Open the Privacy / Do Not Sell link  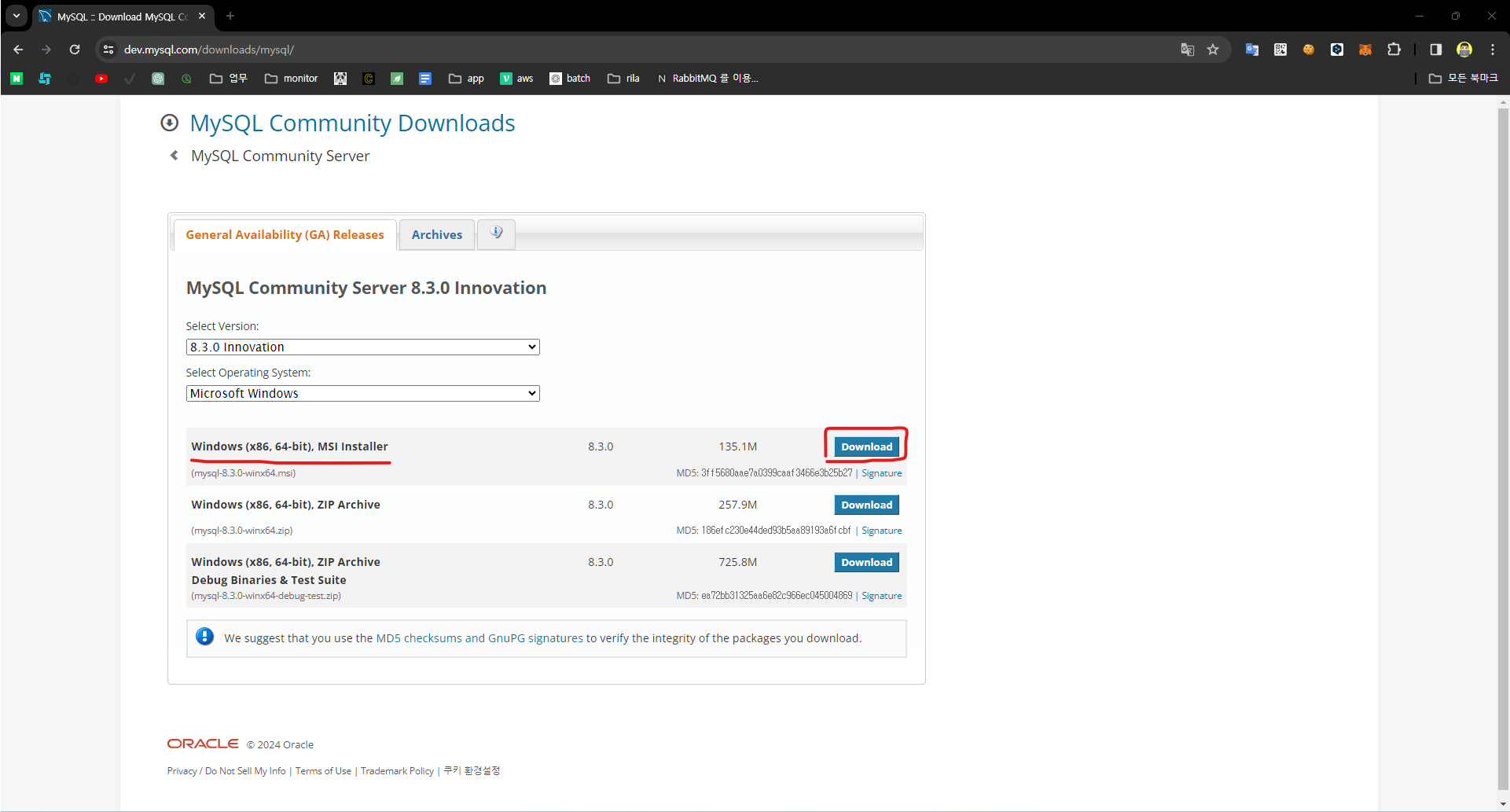click(x=226, y=771)
